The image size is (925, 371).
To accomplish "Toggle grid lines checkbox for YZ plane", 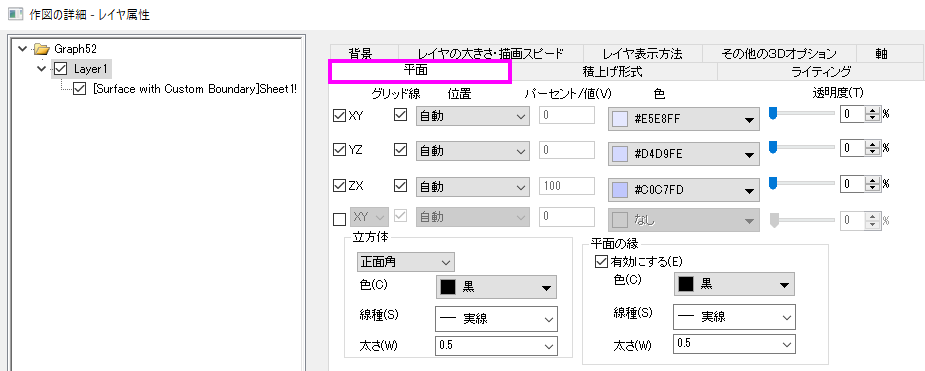I will pos(400,151).
